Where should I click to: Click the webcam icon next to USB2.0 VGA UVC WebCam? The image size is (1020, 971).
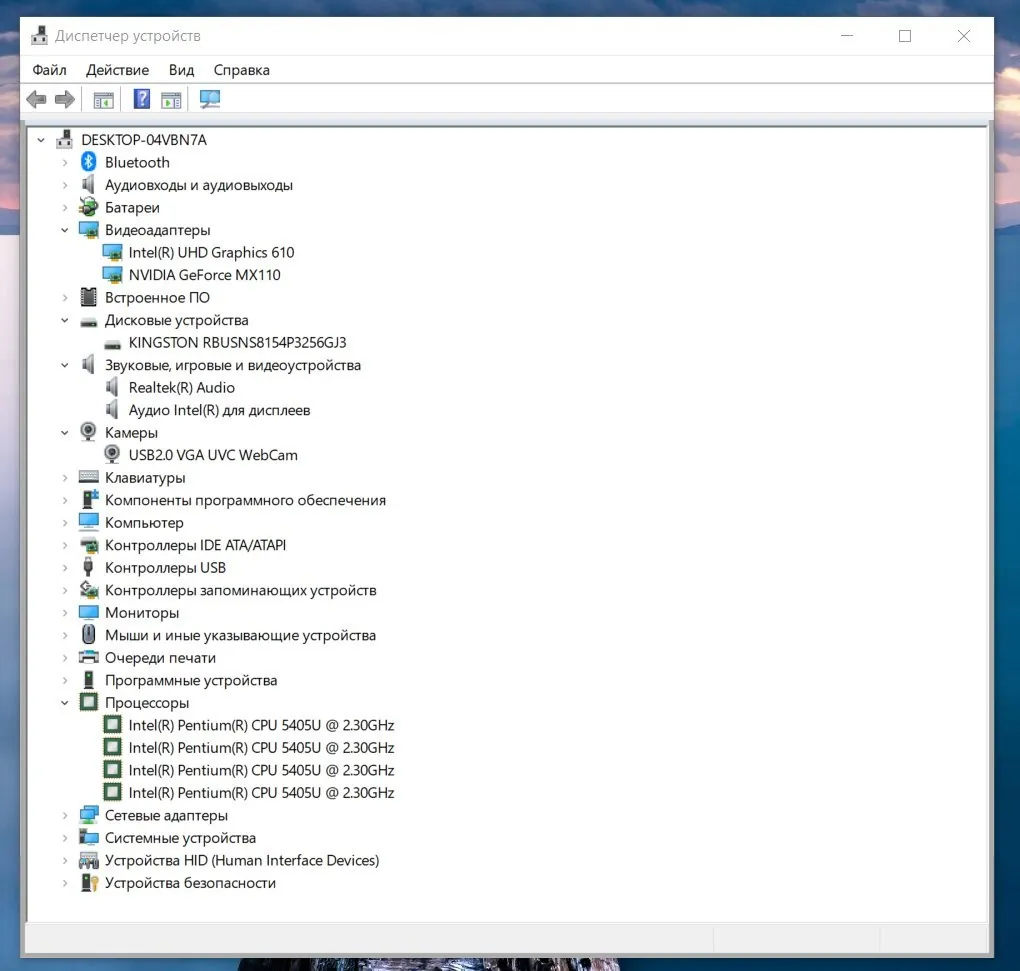coord(112,454)
